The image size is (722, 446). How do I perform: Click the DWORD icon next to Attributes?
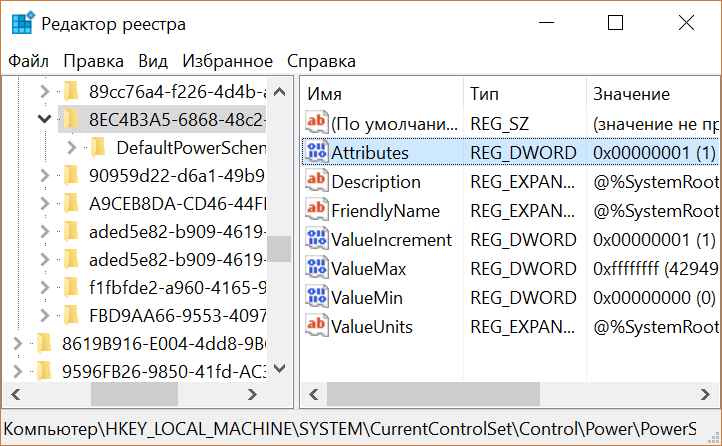click(x=317, y=151)
